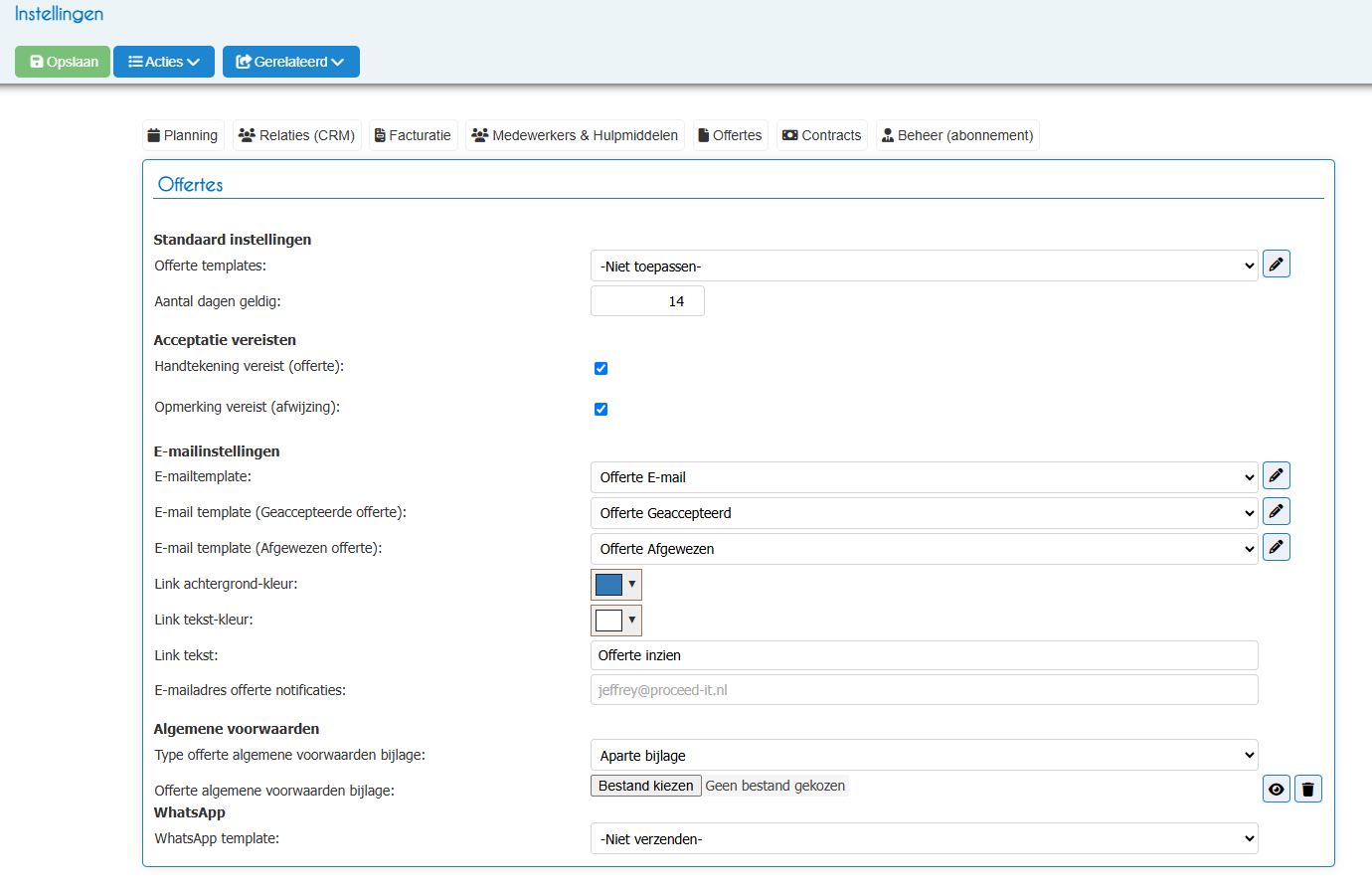The image size is (1372, 892).
Task: Open the Geaccepteerde offerte template dropdown
Action: pyautogui.click(x=924, y=513)
